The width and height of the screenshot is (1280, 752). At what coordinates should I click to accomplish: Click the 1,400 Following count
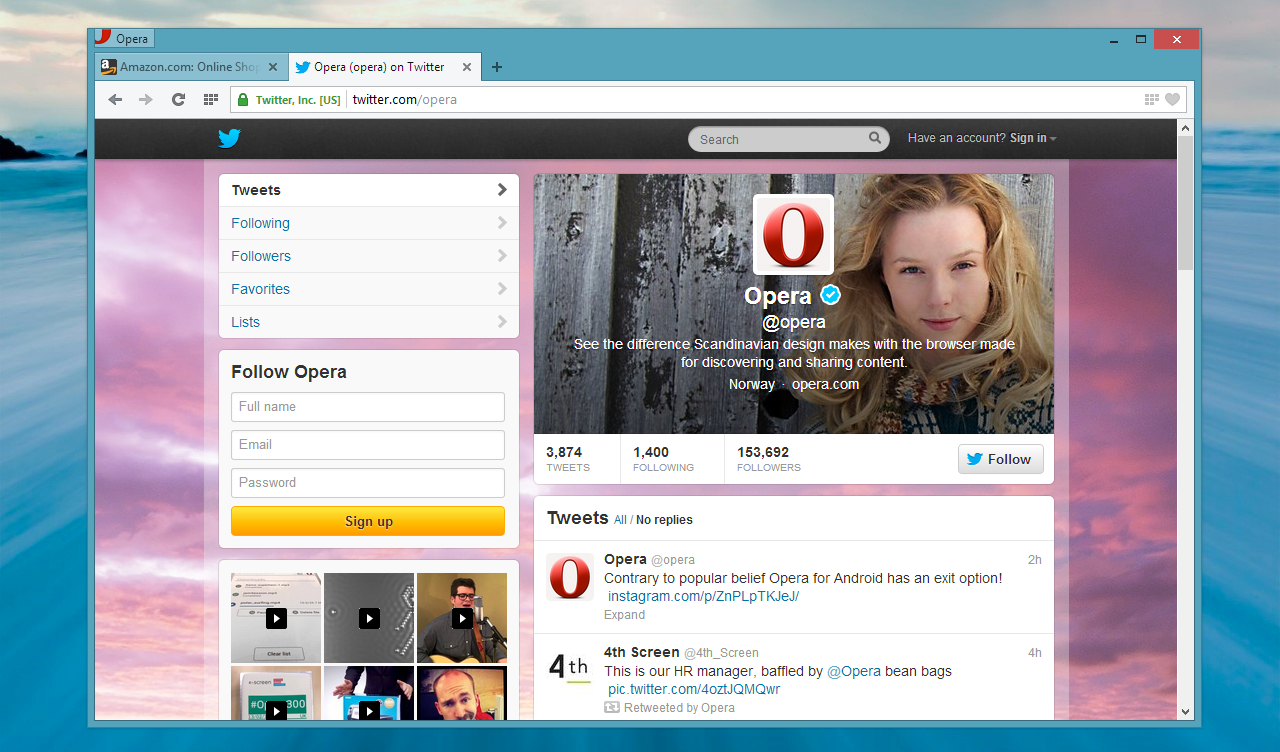pyautogui.click(x=663, y=459)
